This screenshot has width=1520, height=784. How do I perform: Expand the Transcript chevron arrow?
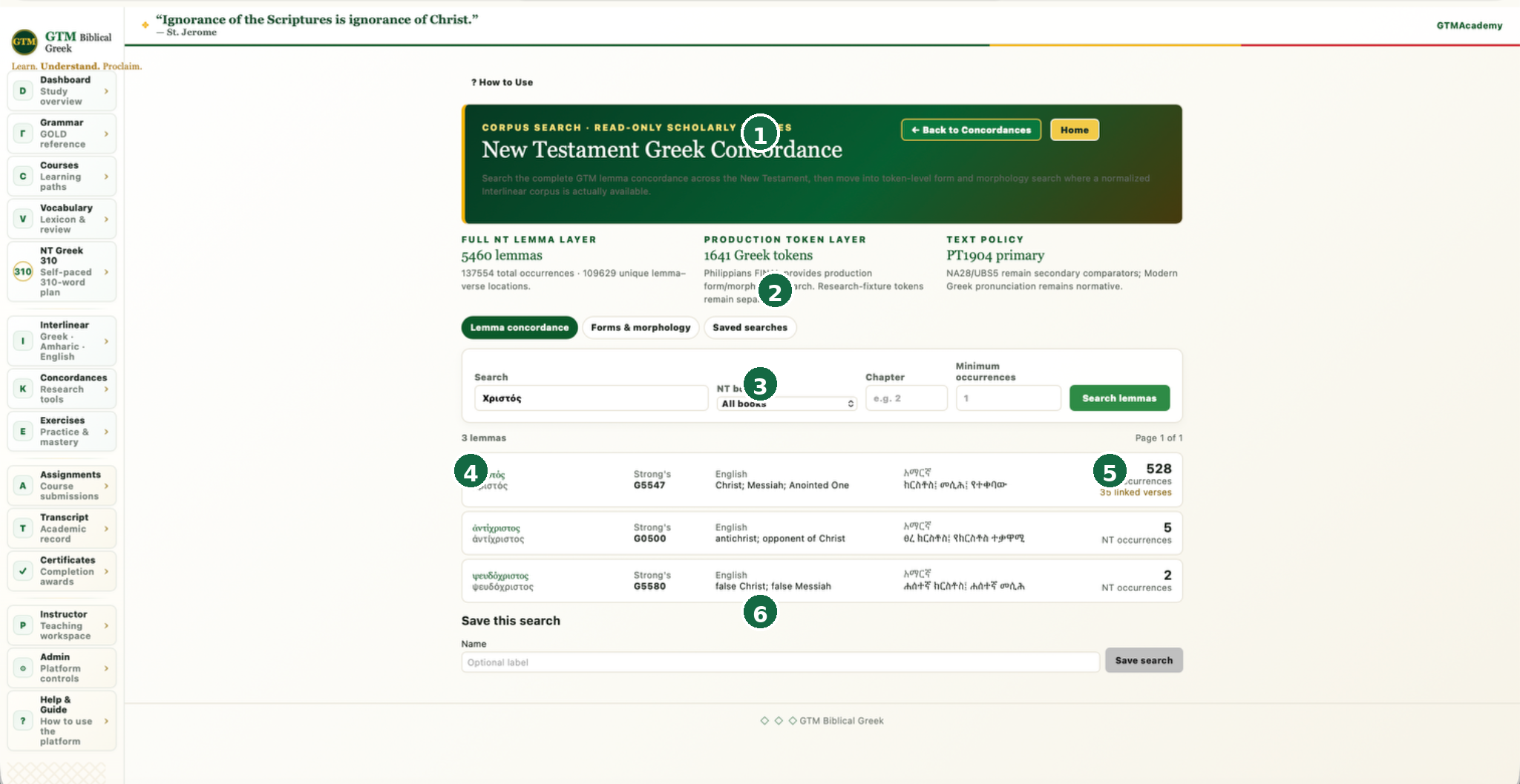point(106,529)
